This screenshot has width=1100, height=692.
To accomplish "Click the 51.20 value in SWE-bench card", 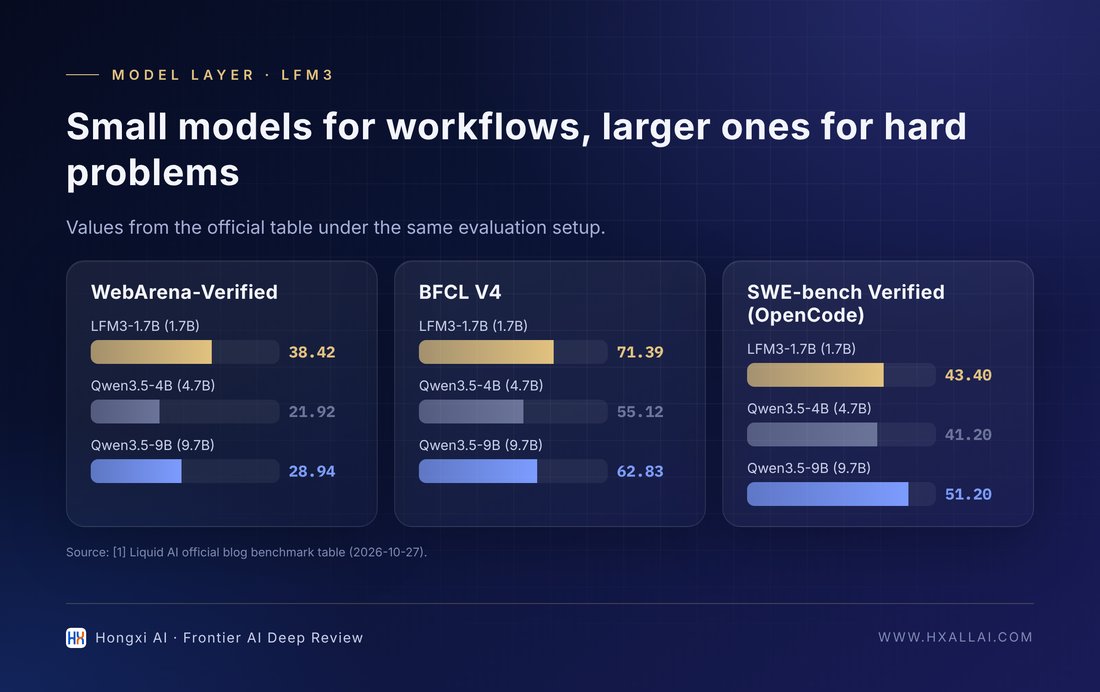I will click(x=968, y=495).
